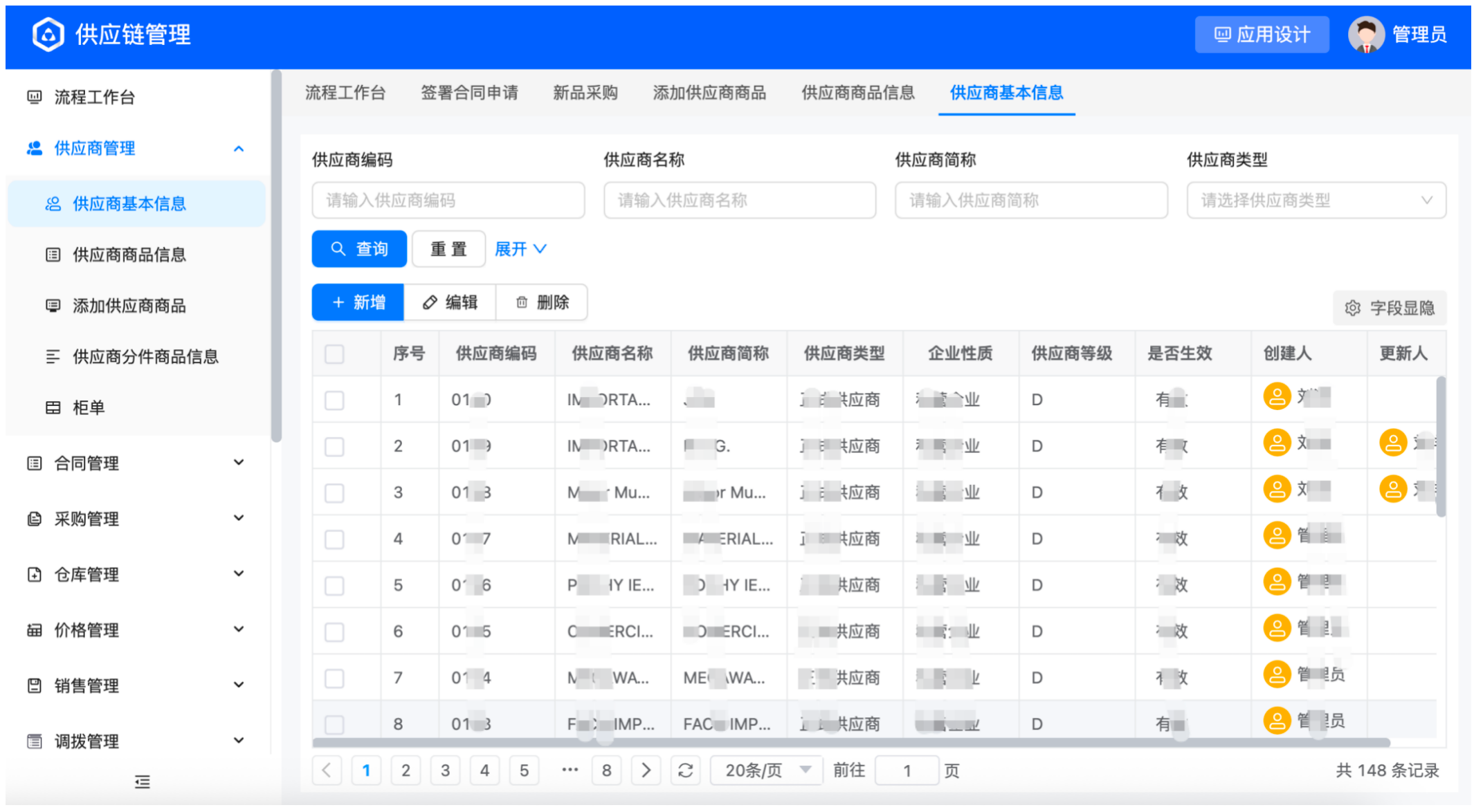Click the 合同管理 sidebar icon

[35, 463]
